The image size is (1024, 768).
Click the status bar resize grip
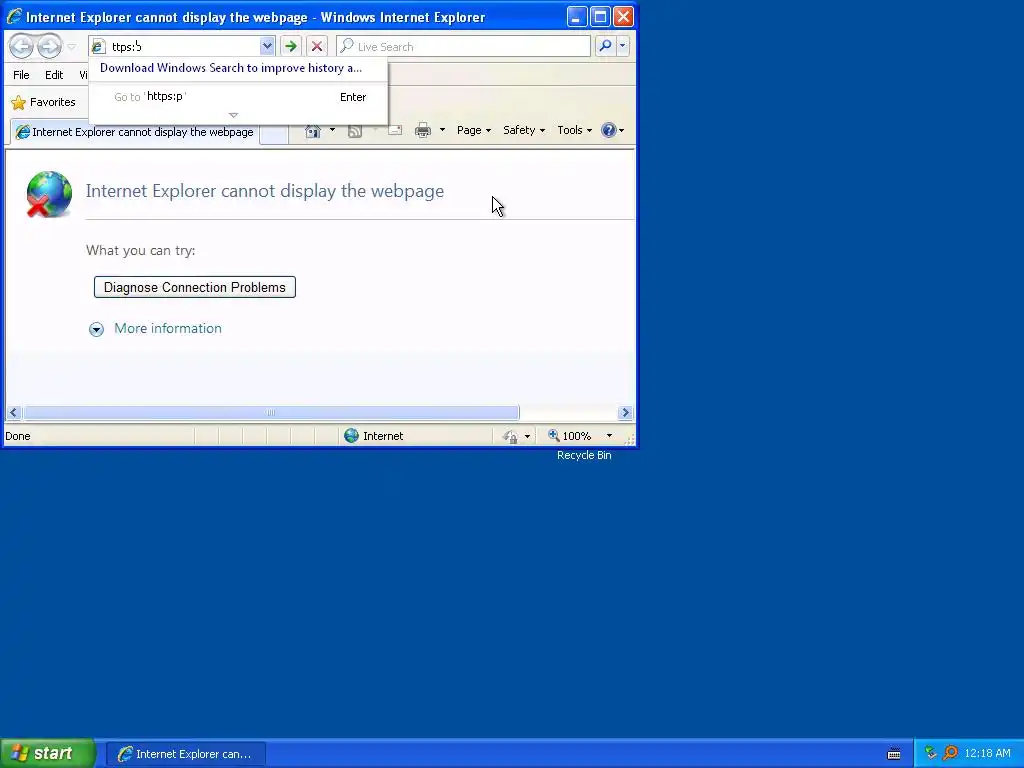630,440
